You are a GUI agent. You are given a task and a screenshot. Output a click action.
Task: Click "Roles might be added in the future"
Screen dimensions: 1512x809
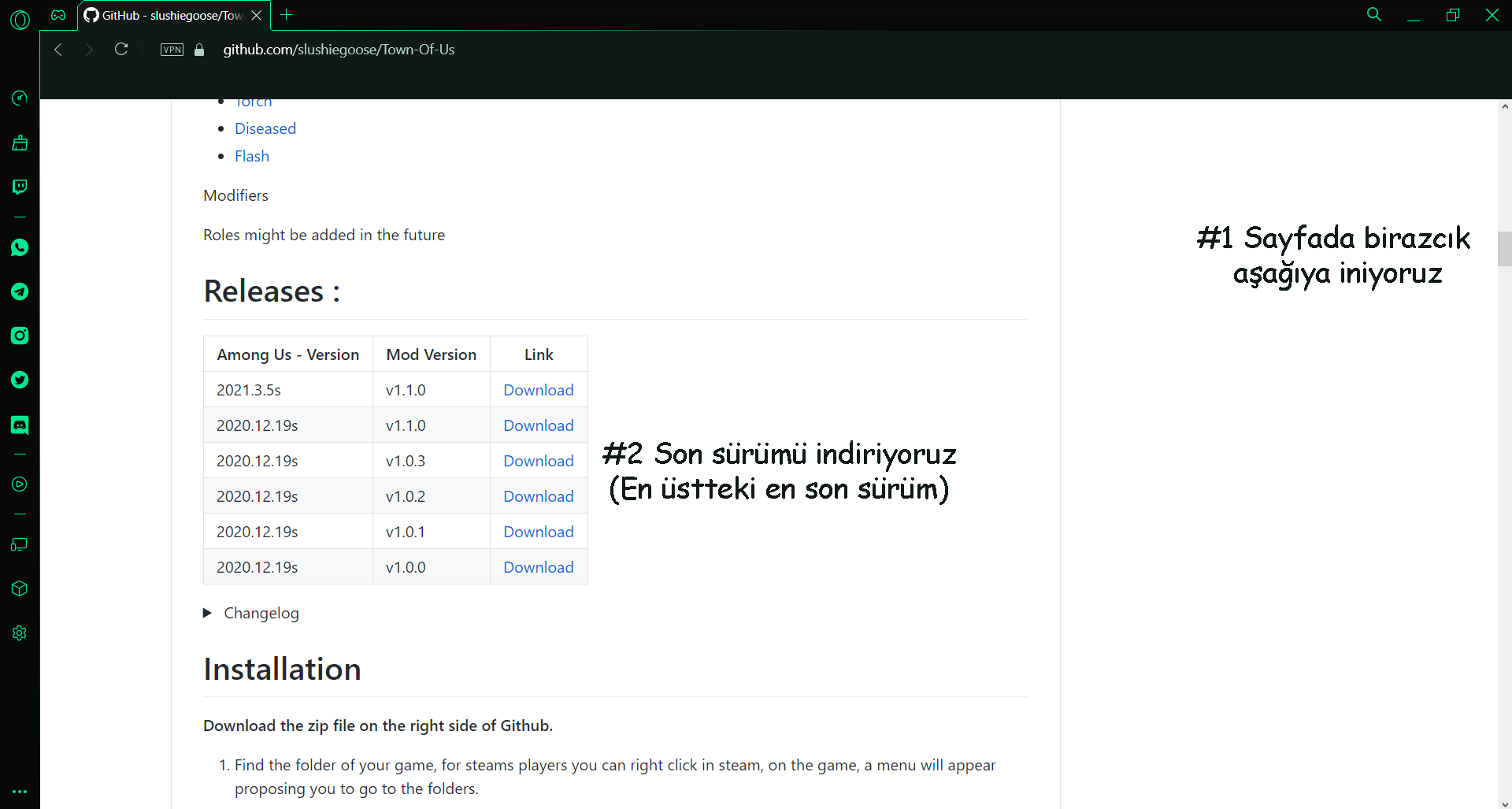[324, 235]
